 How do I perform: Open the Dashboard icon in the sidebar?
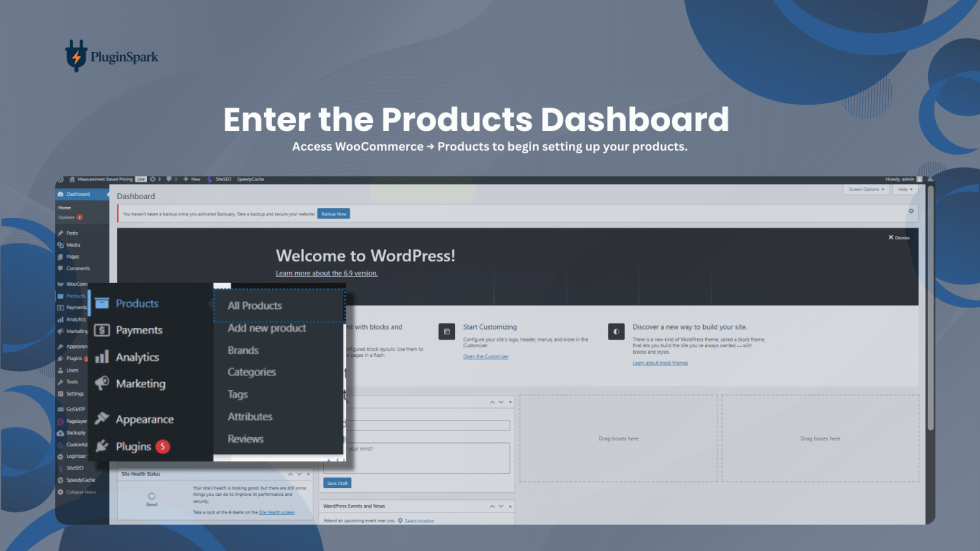61,194
